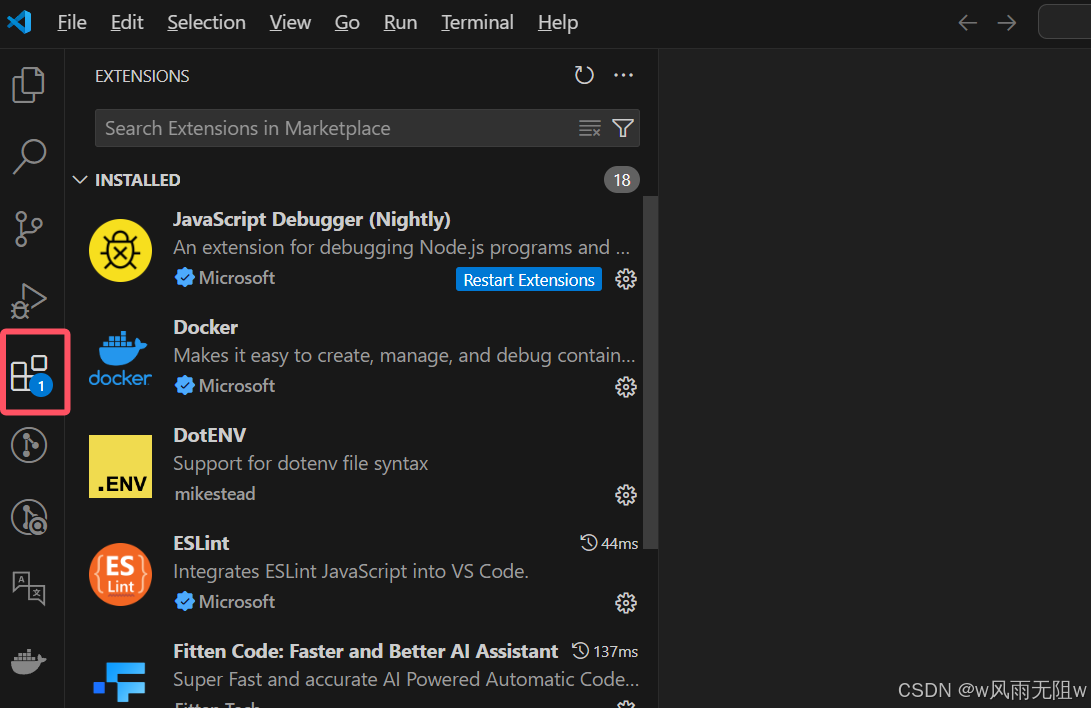The width and height of the screenshot is (1091, 708).
Task: Open manage gear for DotENV extension
Action: pos(626,495)
